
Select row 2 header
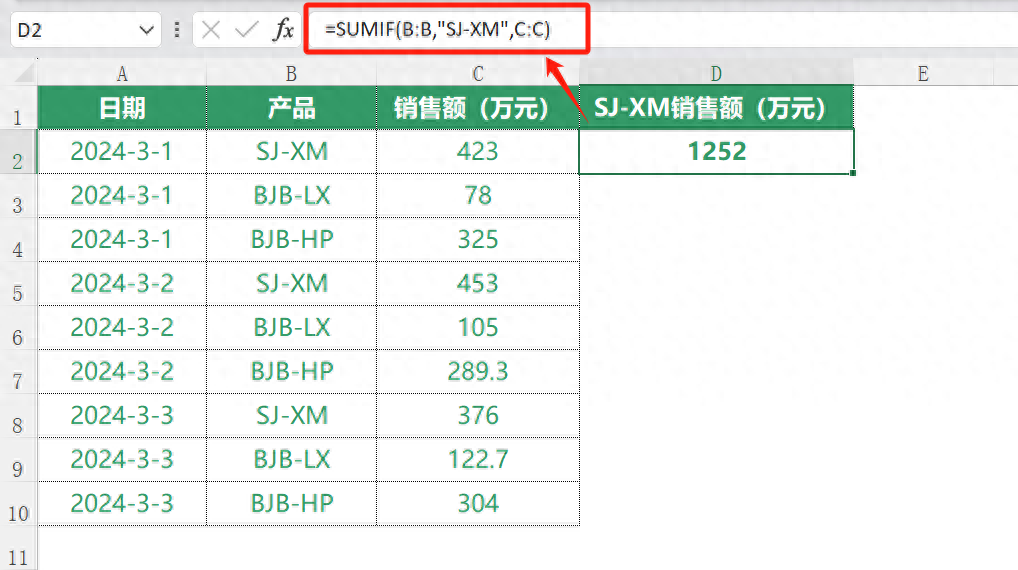click(18, 152)
